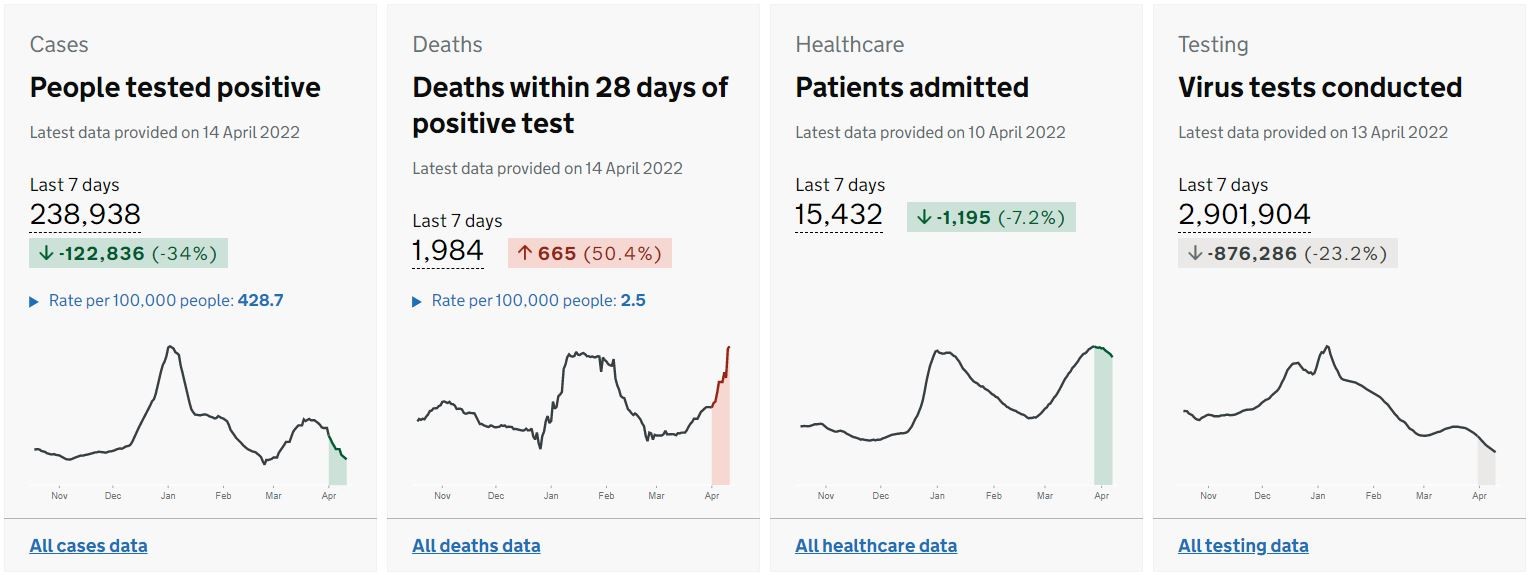Open the All deaths data link
This screenshot has width=1530, height=575.
click(476, 546)
